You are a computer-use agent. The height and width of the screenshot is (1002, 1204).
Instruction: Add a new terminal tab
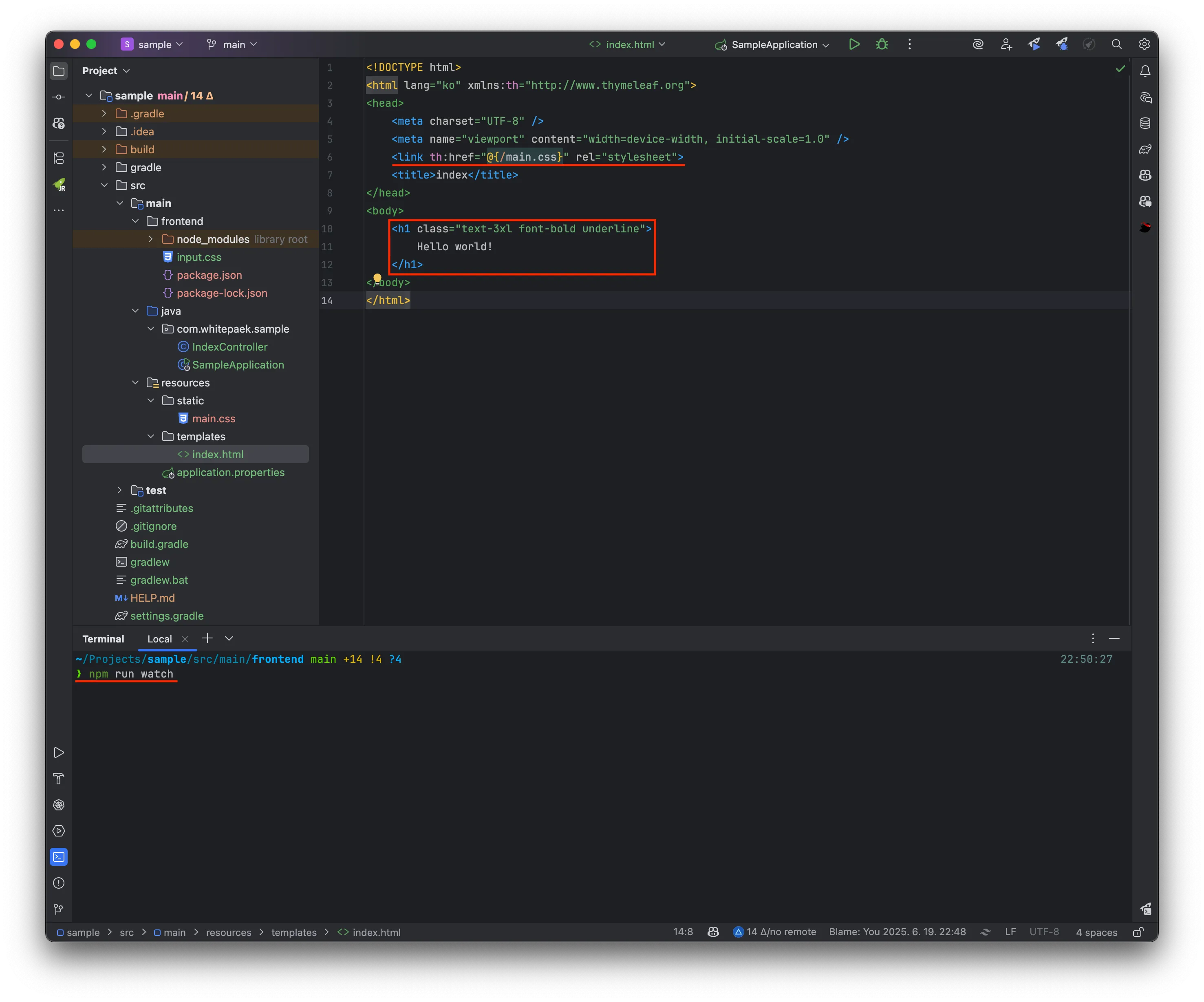click(x=207, y=638)
